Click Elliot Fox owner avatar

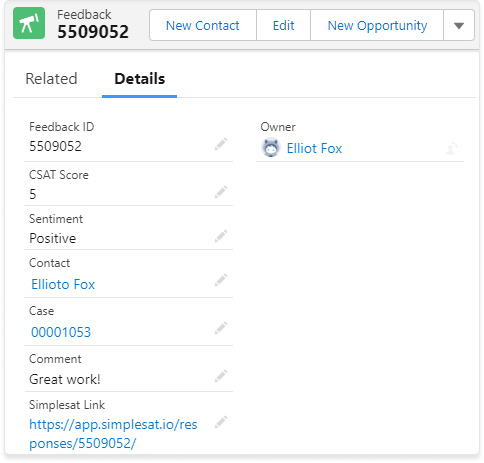[x=270, y=148]
